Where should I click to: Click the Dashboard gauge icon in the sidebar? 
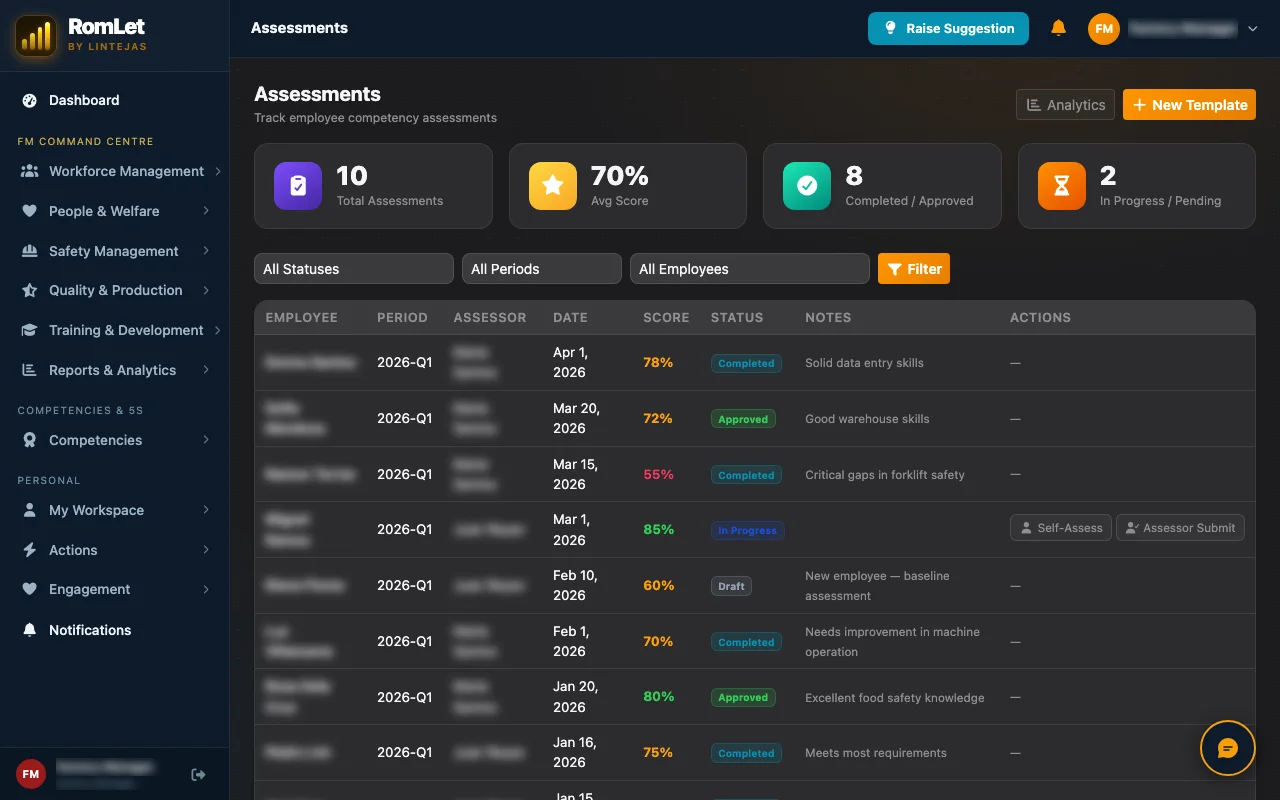29,100
